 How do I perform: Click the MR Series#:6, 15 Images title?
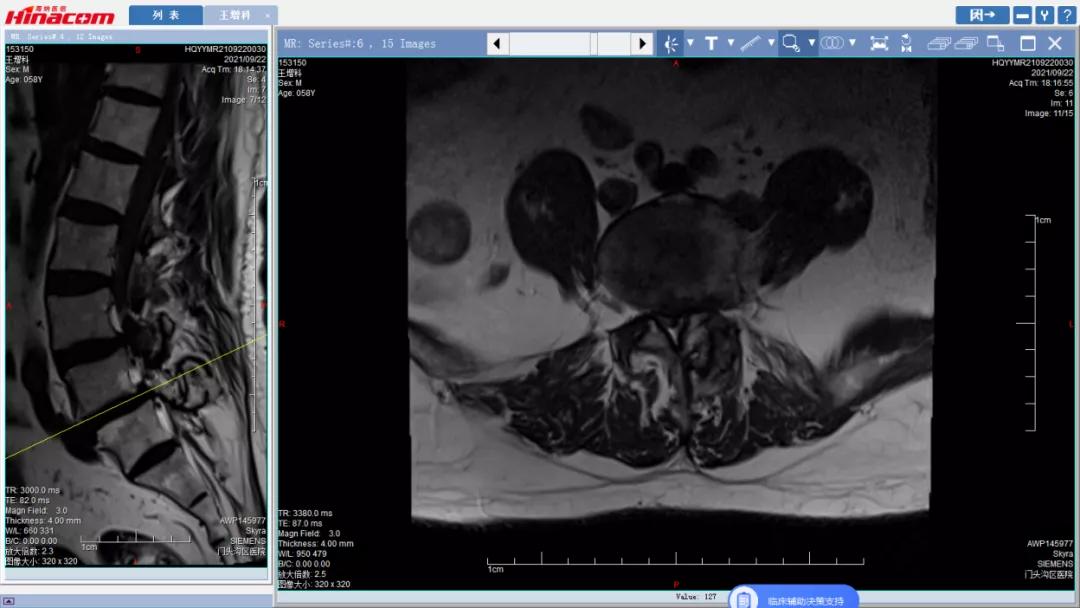[360, 43]
